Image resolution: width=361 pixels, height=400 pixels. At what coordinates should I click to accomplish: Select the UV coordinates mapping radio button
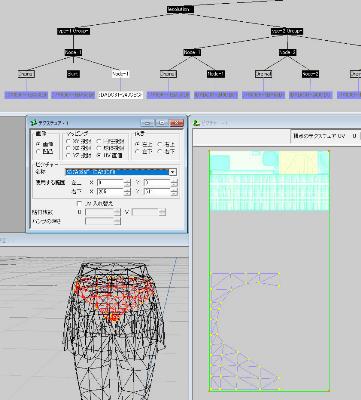coord(100,155)
